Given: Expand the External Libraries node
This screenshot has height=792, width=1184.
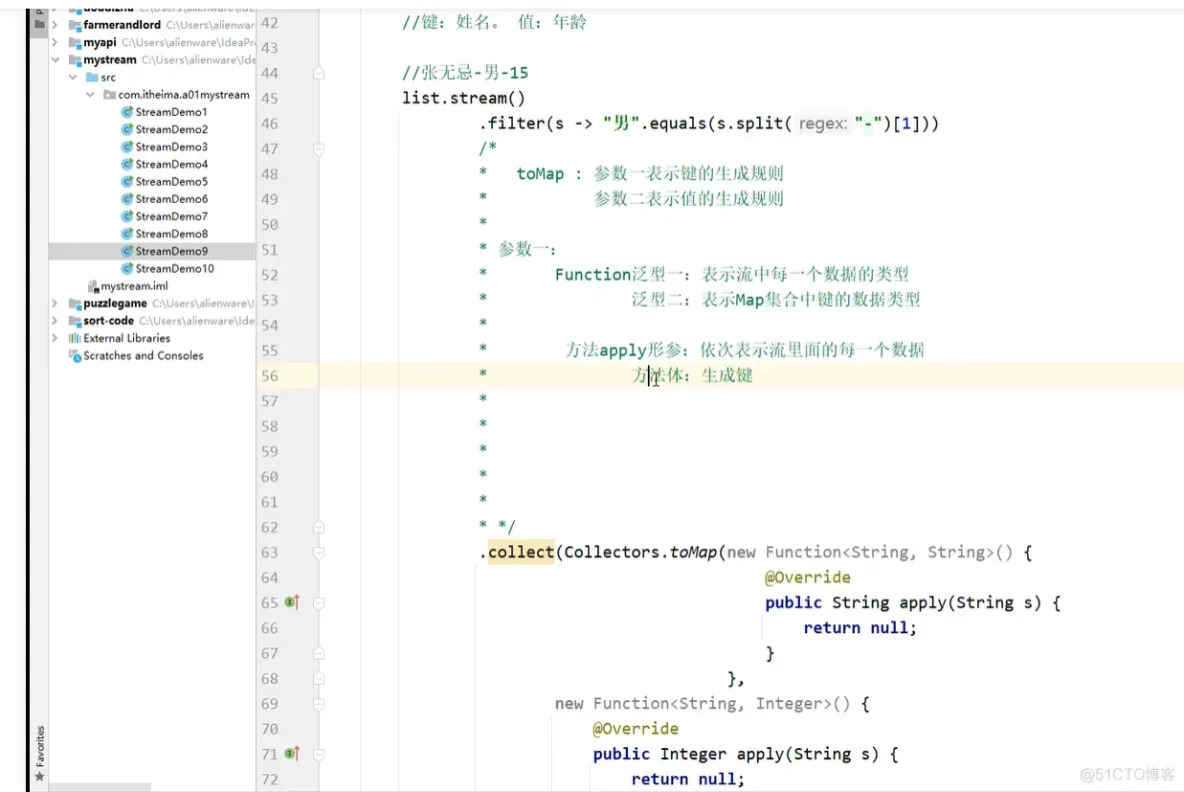Looking at the screenshot, I should (55, 338).
